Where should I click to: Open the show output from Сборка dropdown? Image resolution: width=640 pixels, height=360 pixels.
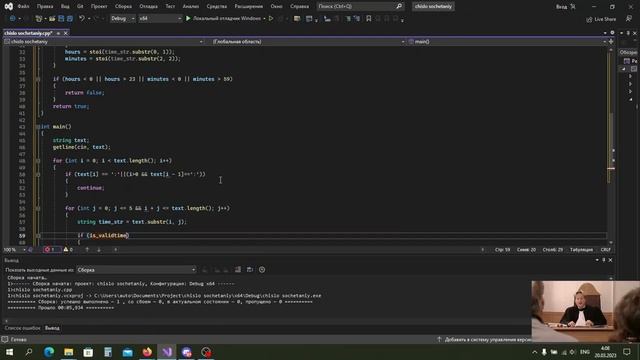pos(136,270)
